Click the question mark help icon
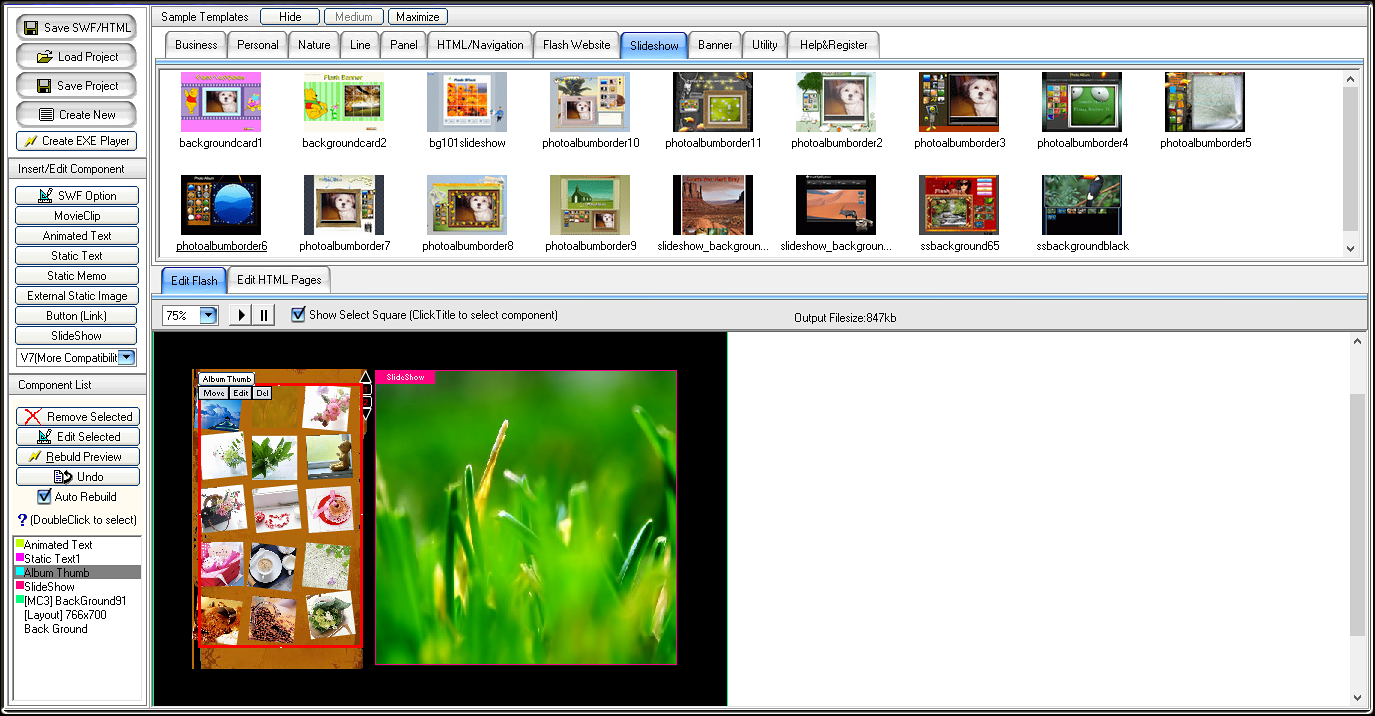1375x716 pixels. [22, 520]
